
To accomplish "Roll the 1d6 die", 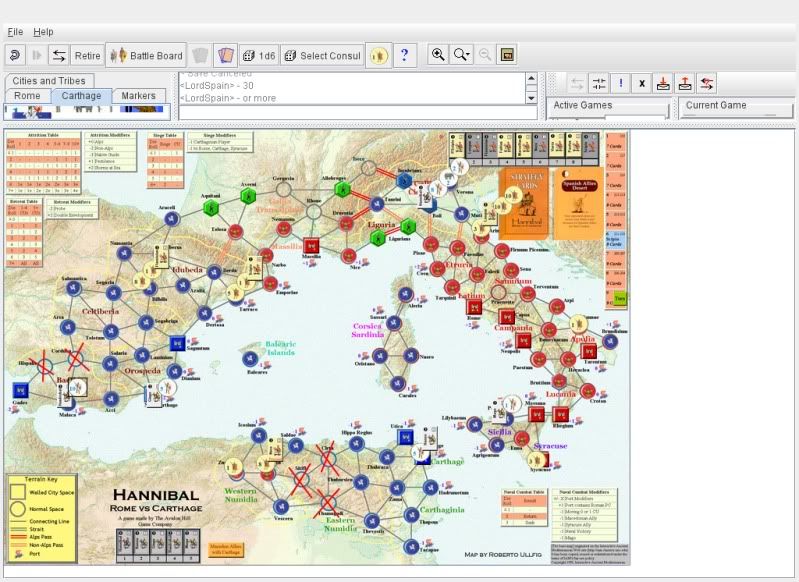I will click(259, 56).
